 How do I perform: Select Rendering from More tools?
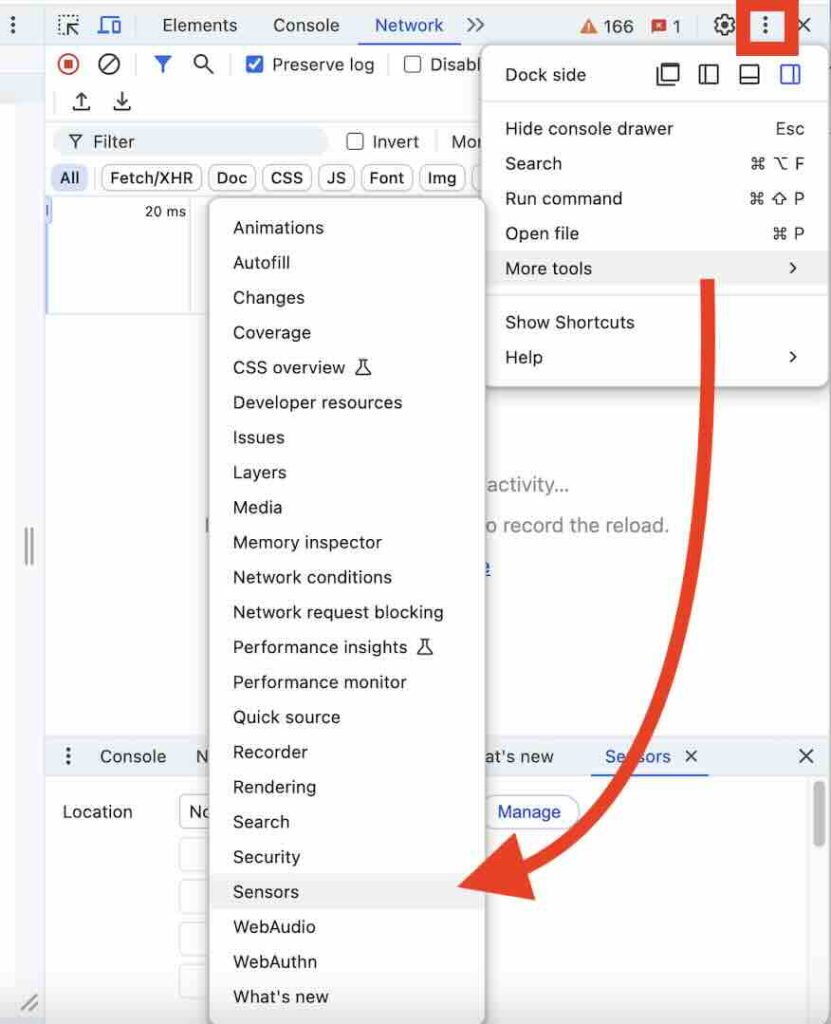[347, 787]
